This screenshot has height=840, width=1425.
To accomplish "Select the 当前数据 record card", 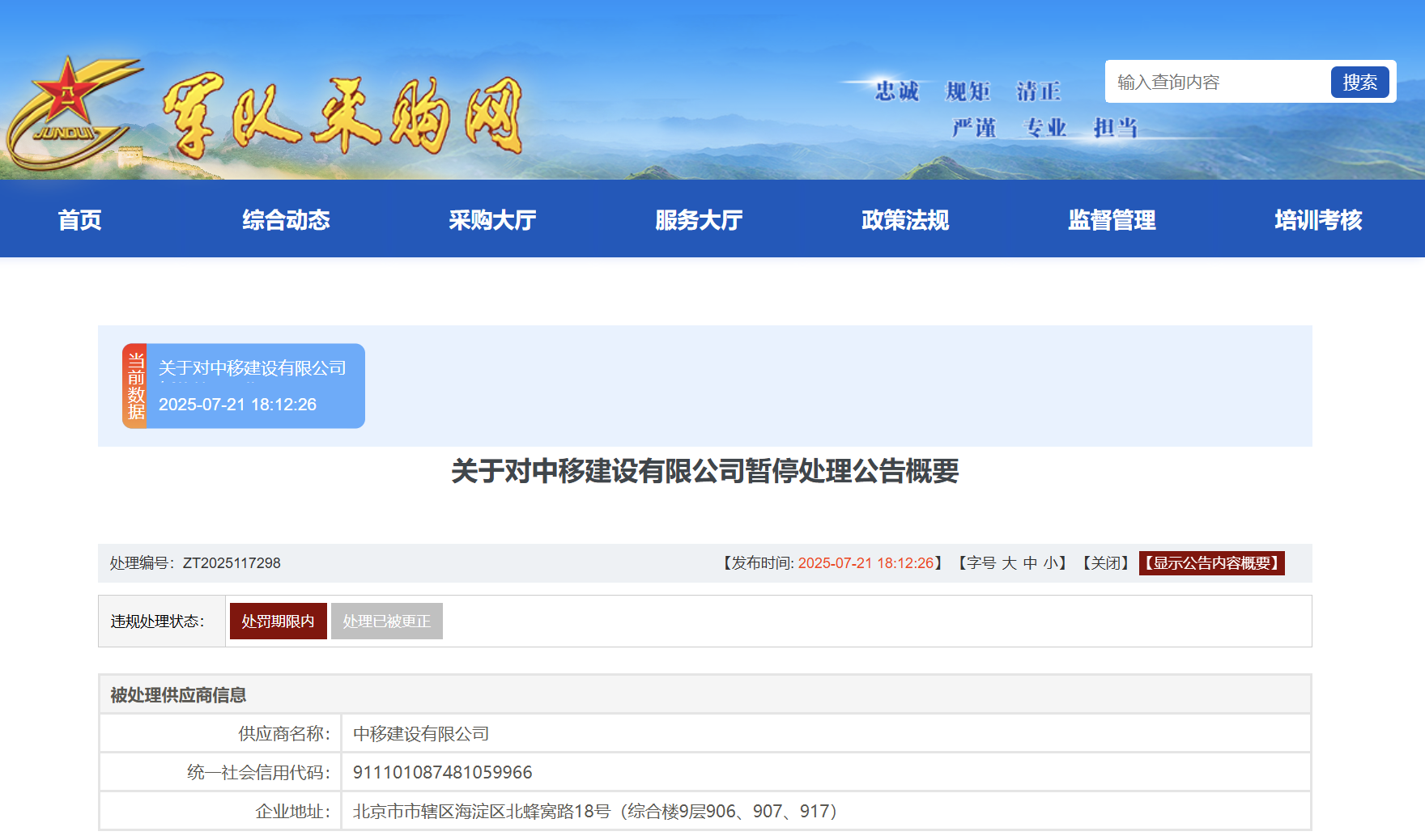I will (244, 386).
